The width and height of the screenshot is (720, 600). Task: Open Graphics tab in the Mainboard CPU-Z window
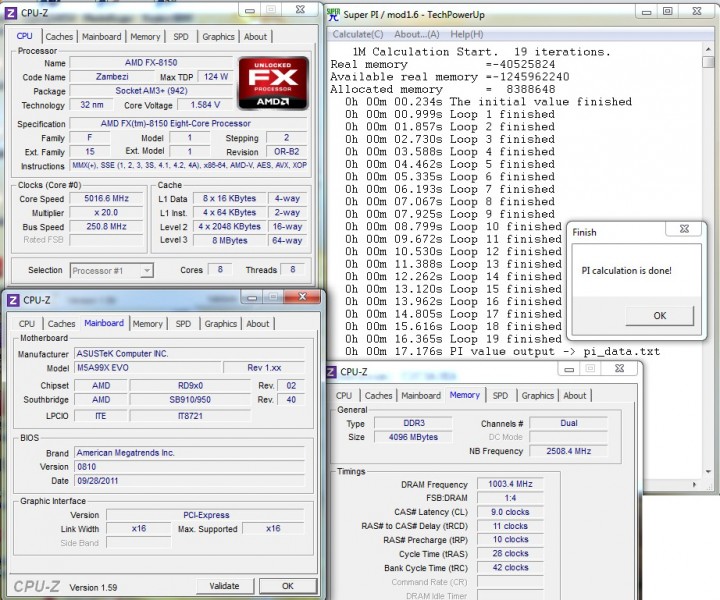pyautogui.click(x=221, y=324)
